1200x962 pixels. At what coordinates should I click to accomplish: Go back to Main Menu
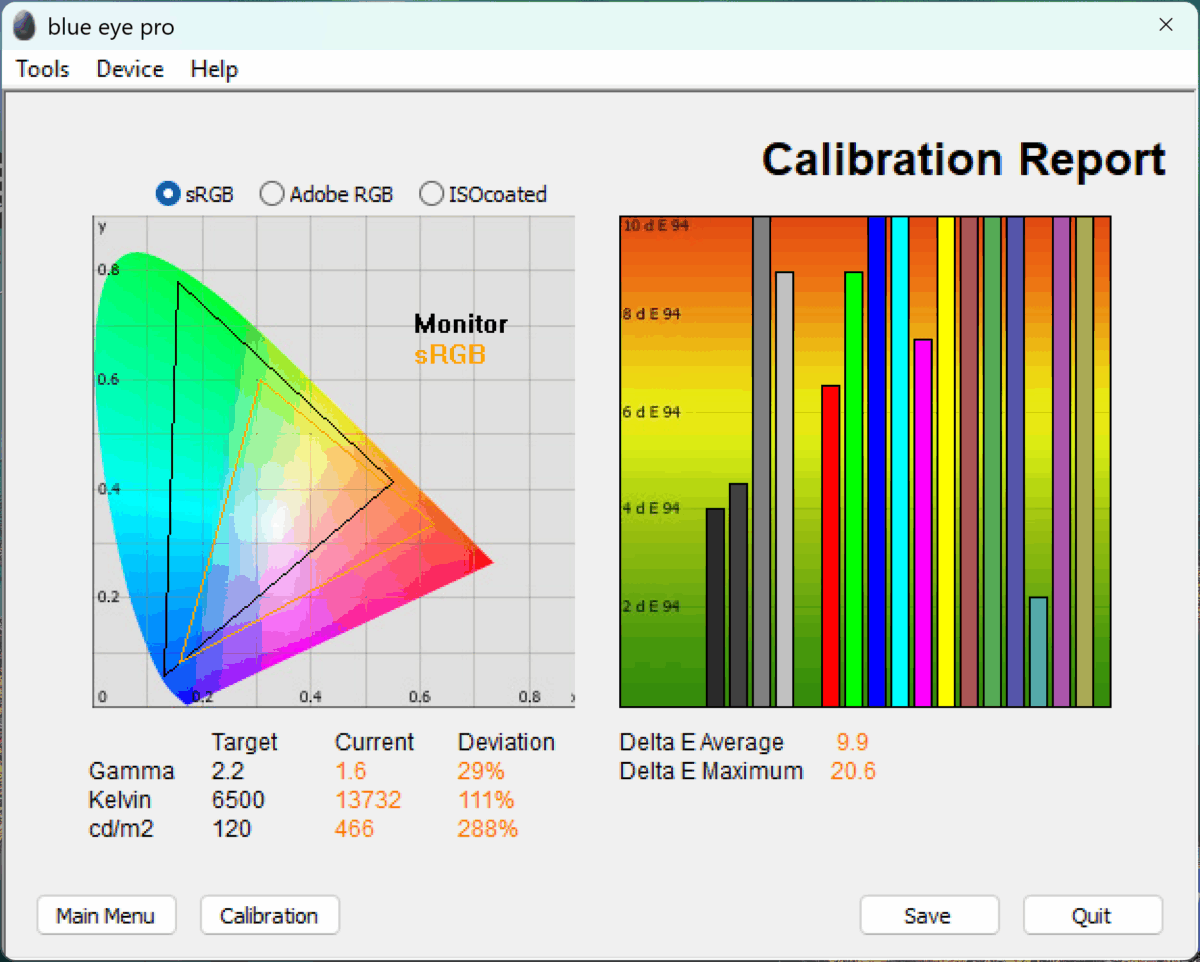coord(106,915)
